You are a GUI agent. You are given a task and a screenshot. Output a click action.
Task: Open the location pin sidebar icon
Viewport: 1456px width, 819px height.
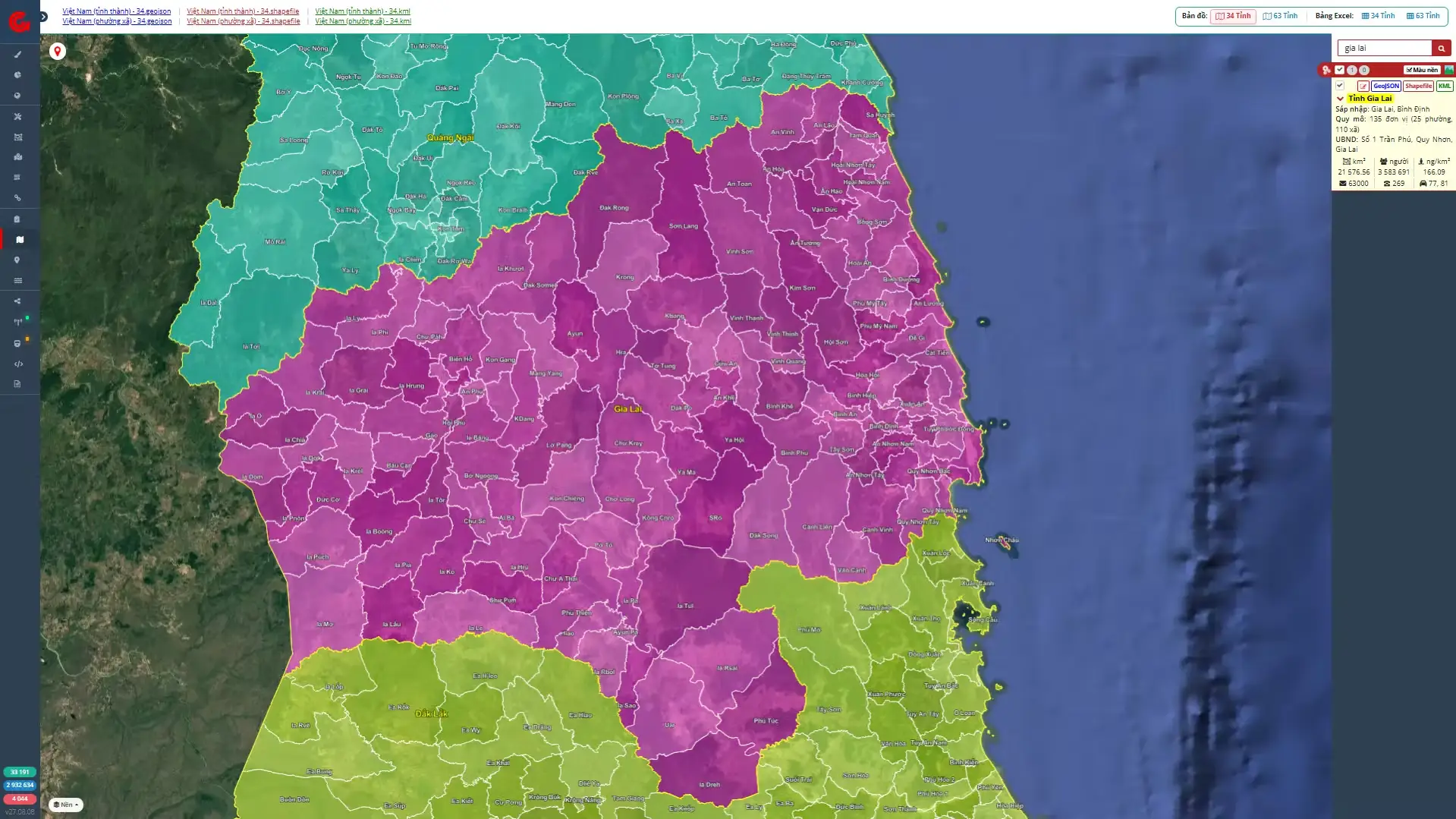pos(17,260)
